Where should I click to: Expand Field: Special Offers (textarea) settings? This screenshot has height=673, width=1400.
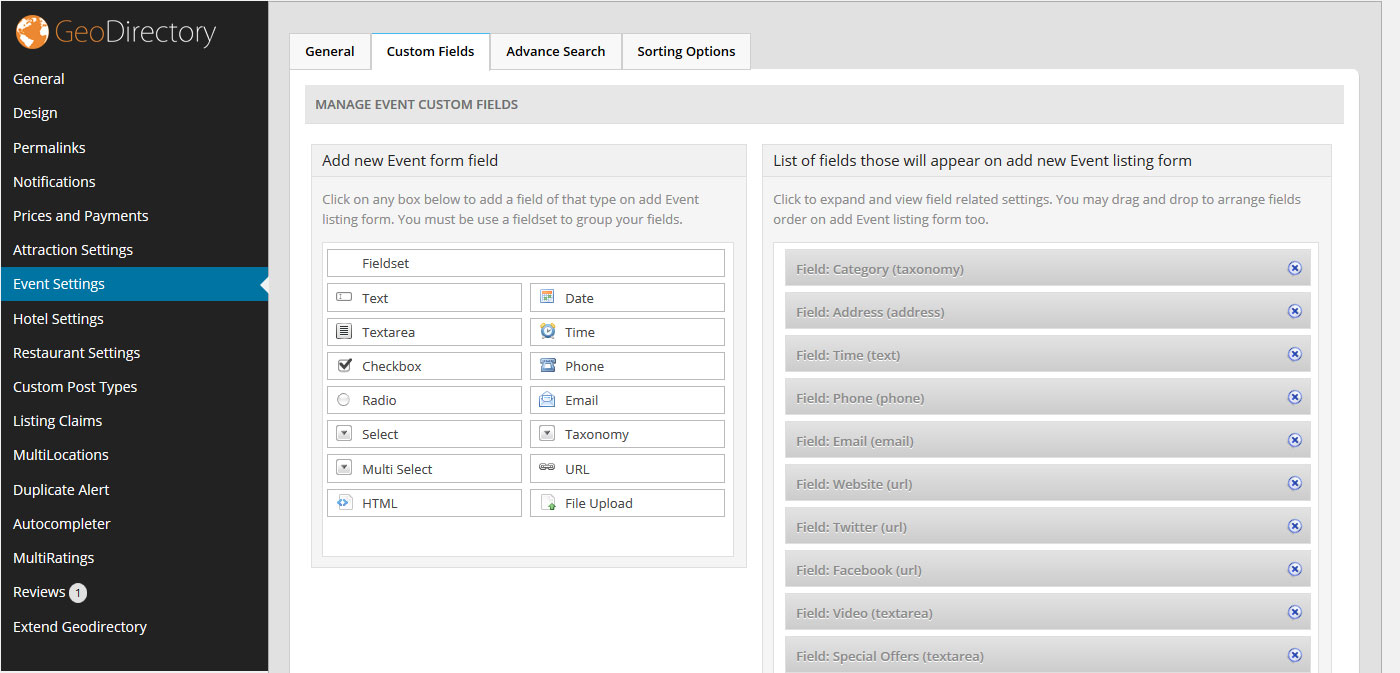1047,655
